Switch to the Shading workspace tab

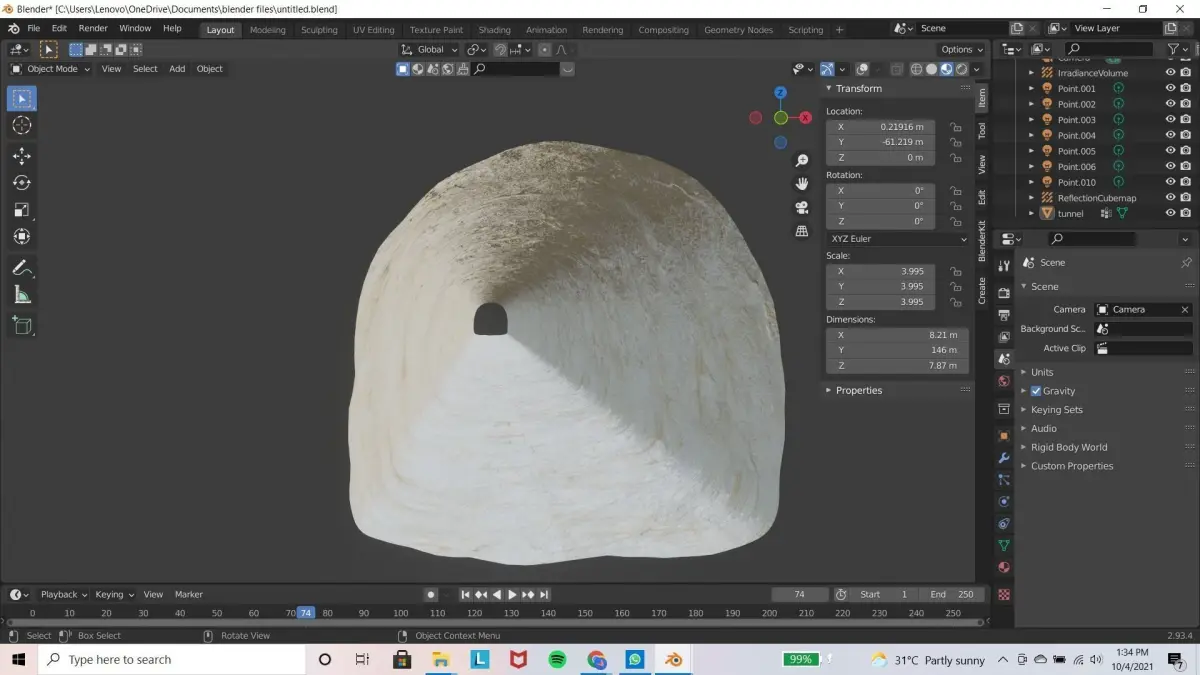(x=494, y=30)
